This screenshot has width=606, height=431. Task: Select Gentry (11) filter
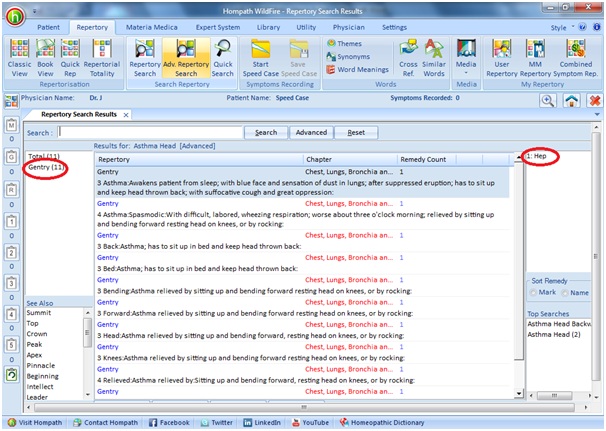click(x=46, y=167)
